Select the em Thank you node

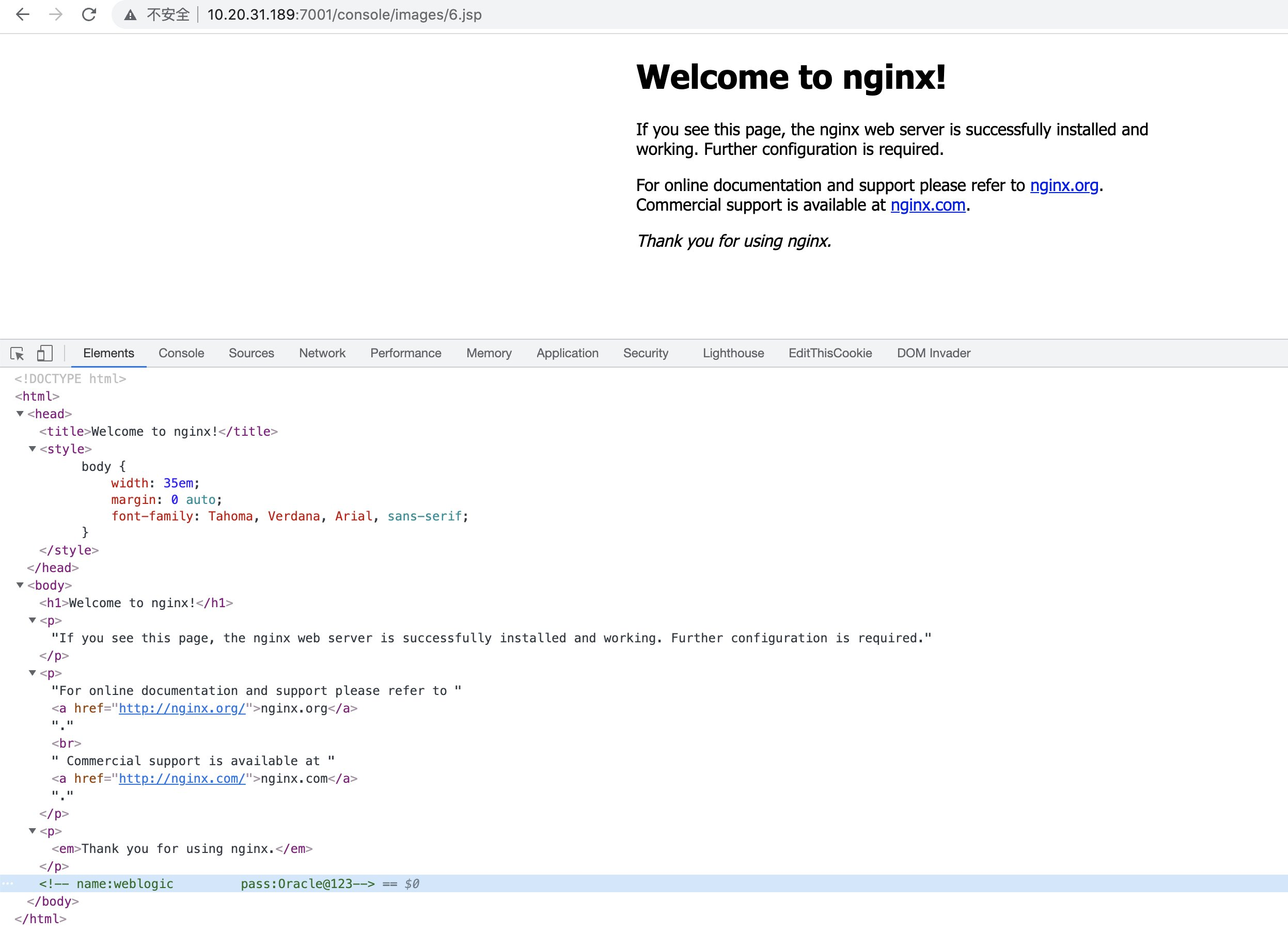(x=182, y=849)
